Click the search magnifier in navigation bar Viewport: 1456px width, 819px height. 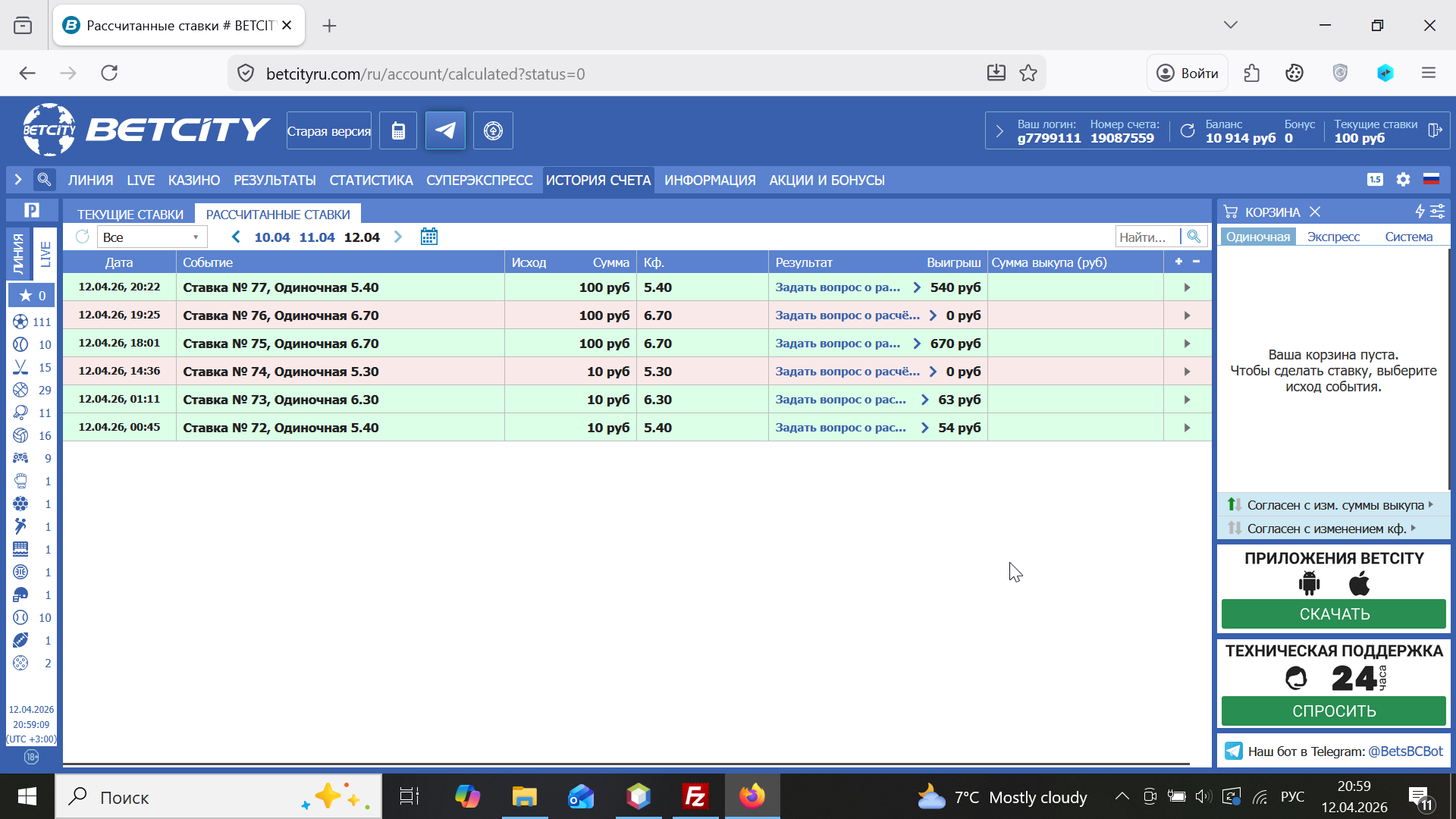(44, 180)
